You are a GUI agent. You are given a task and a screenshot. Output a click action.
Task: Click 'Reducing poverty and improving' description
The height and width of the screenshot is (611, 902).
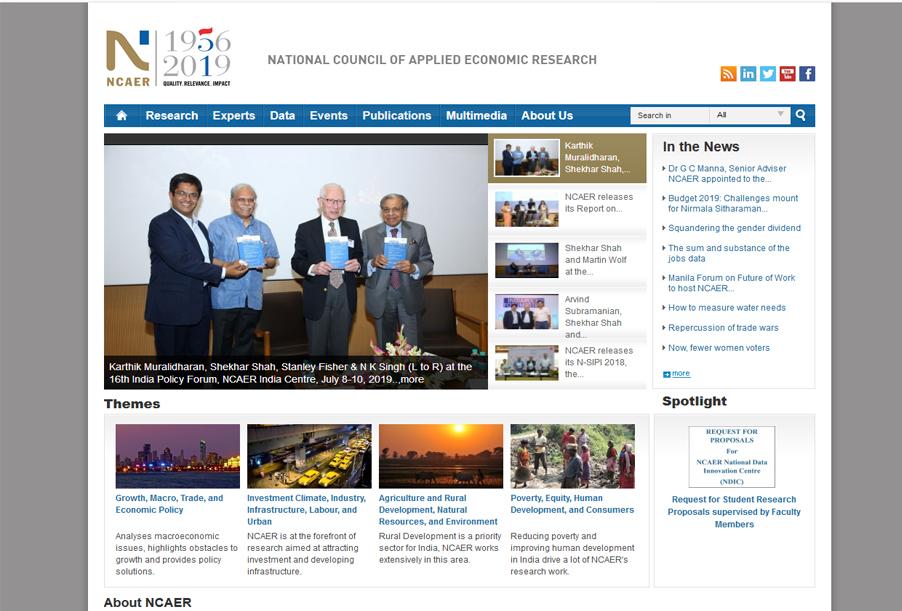pyautogui.click(x=572, y=554)
